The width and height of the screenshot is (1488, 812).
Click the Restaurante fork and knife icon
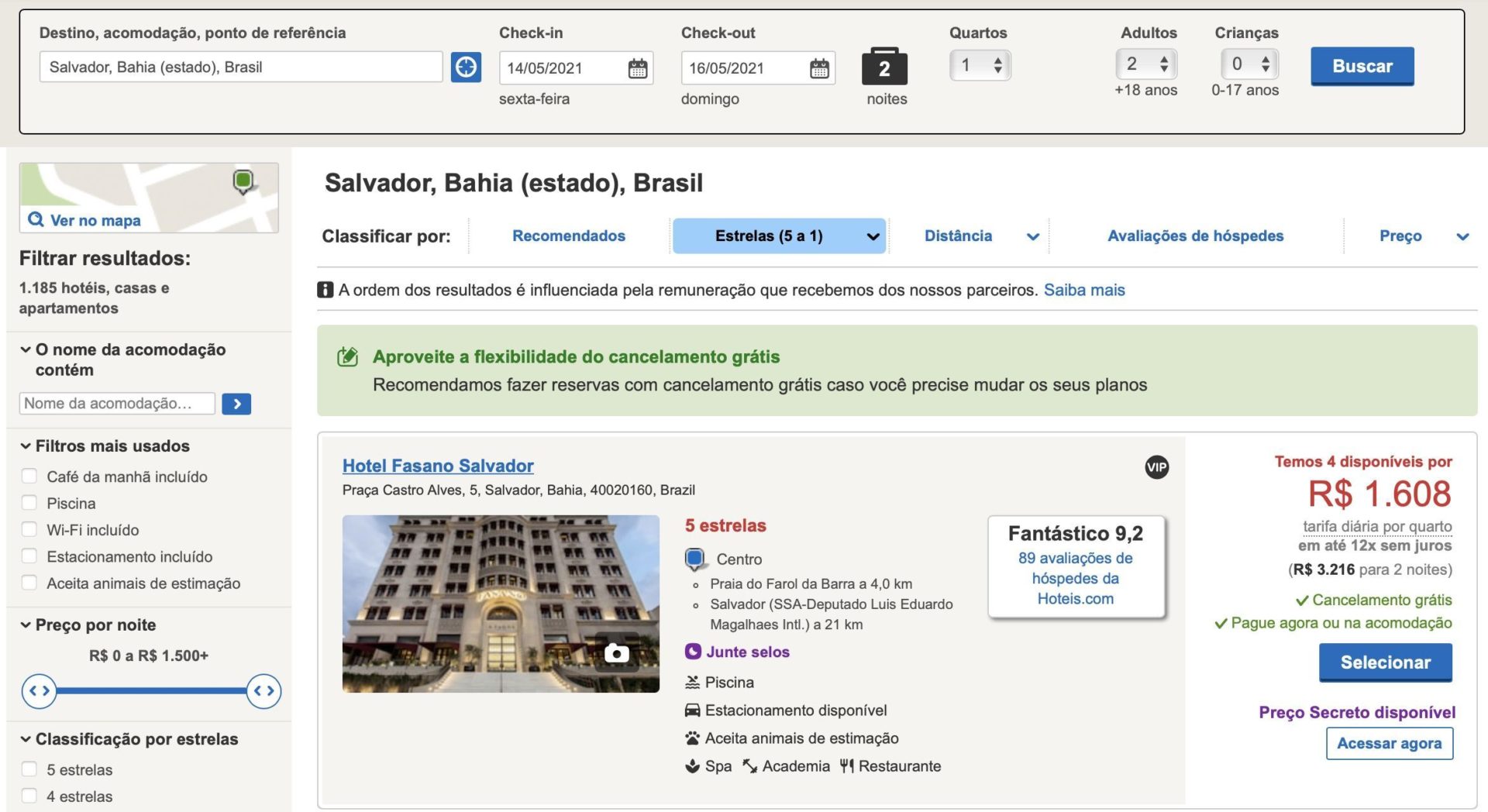coord(847,766)
